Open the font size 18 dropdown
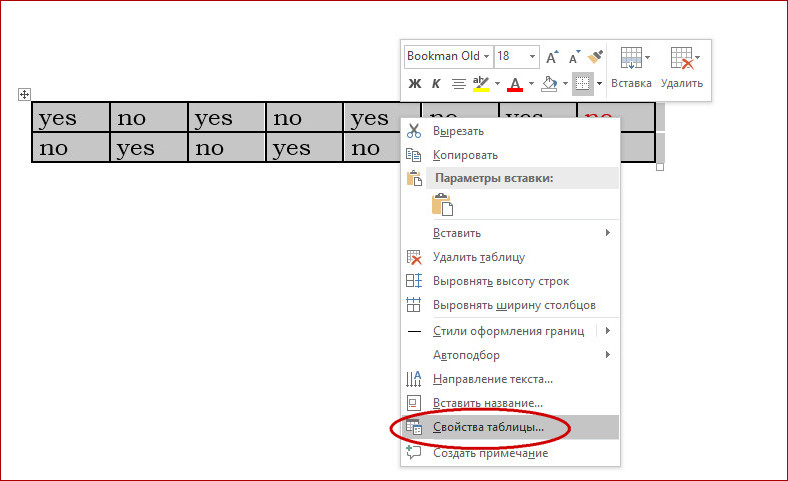788x481 pixels. tap(517, 56)
